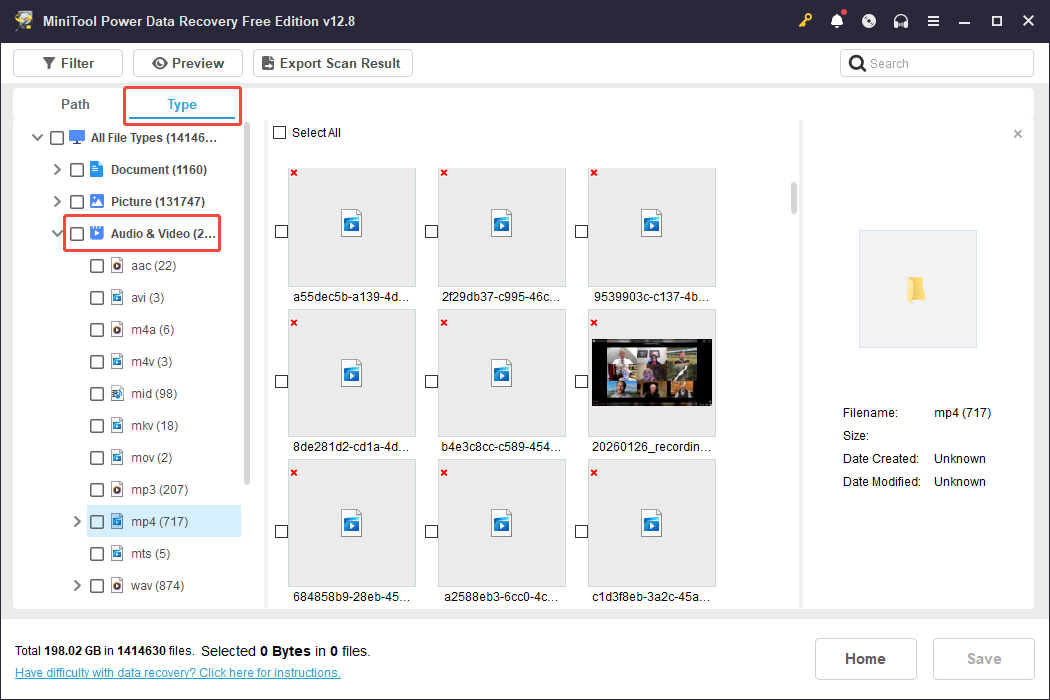
Task: Switch to the Type tab
Action: pyautogui.click(x=181, y=104)
